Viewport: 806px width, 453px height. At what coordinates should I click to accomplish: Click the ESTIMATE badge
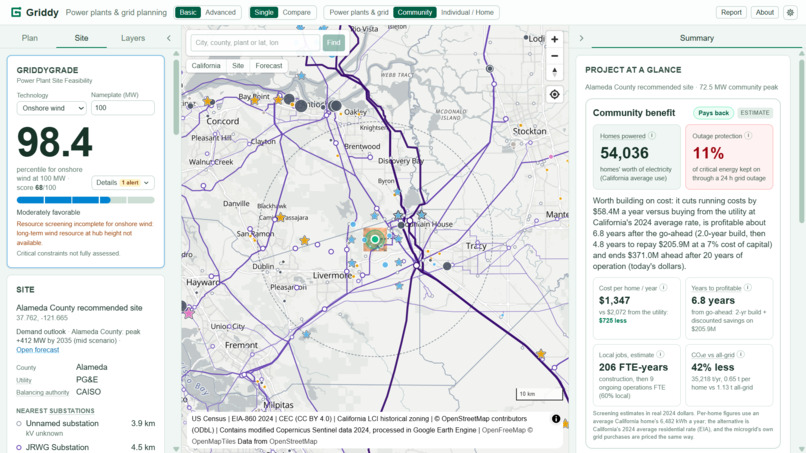(x=755, y=113)
